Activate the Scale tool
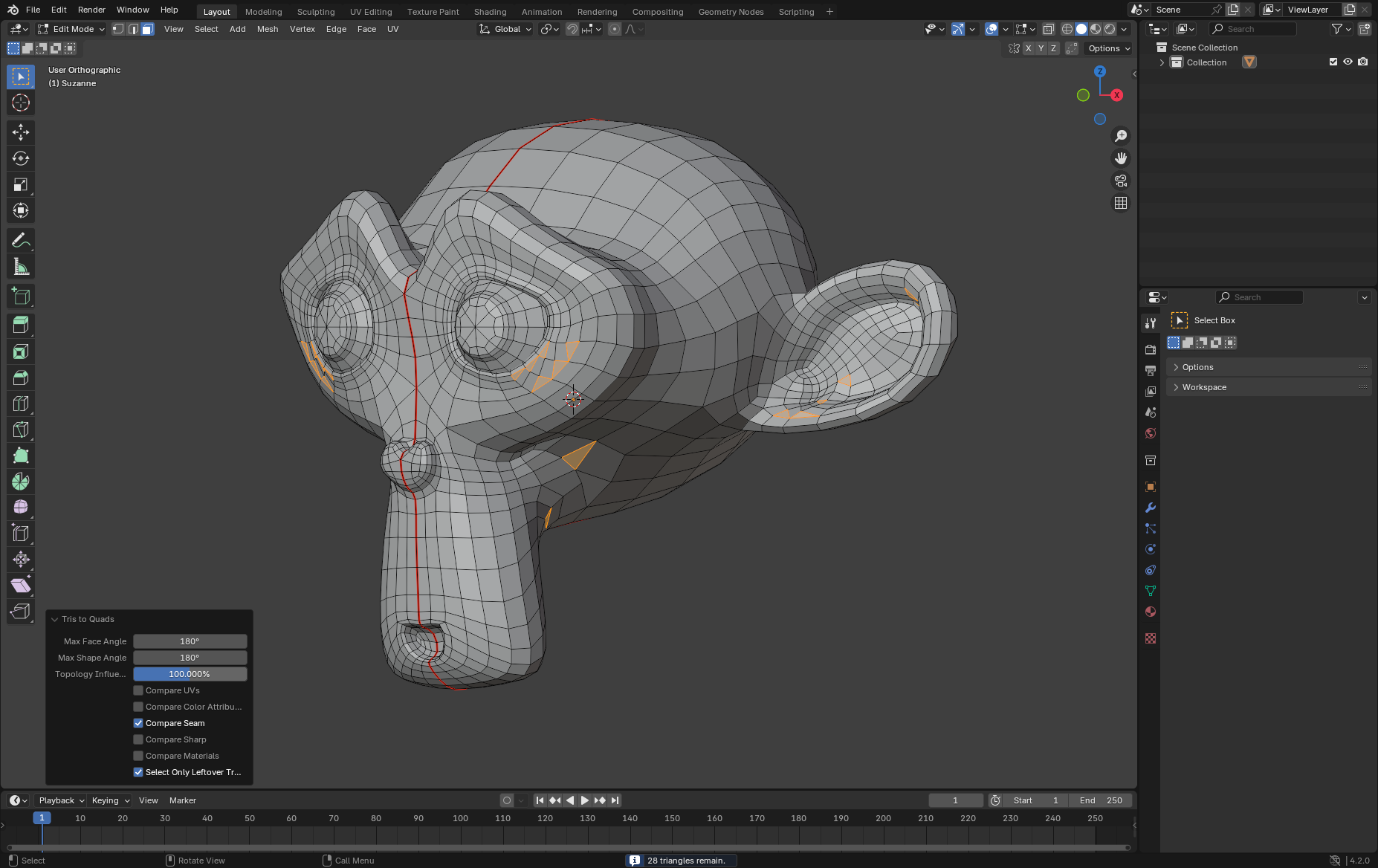The height and width of the screenshot is (868, 1378). (x=21, y=184)
